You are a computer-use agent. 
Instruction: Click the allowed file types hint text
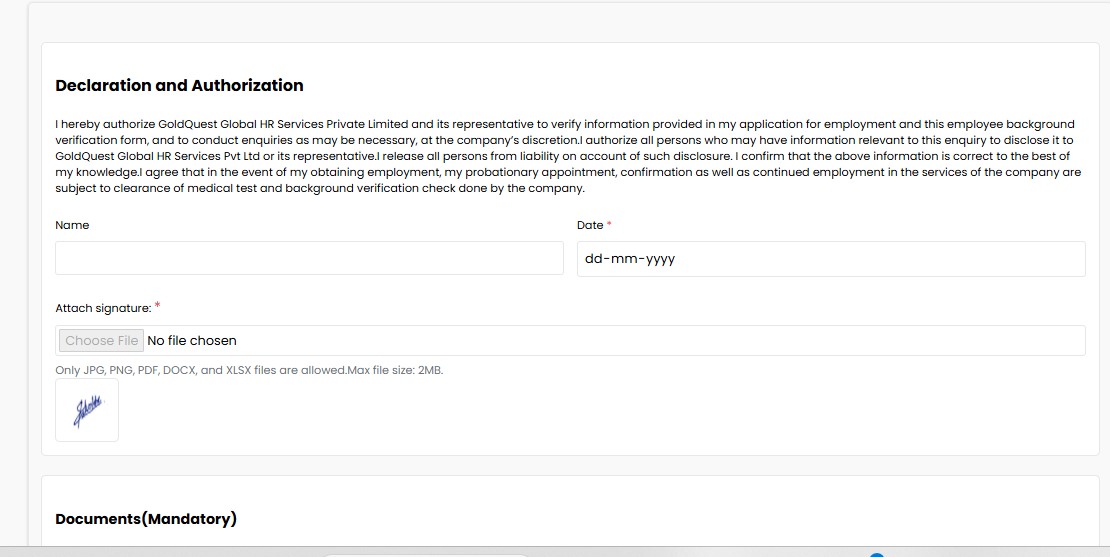(x=200, y=370)
